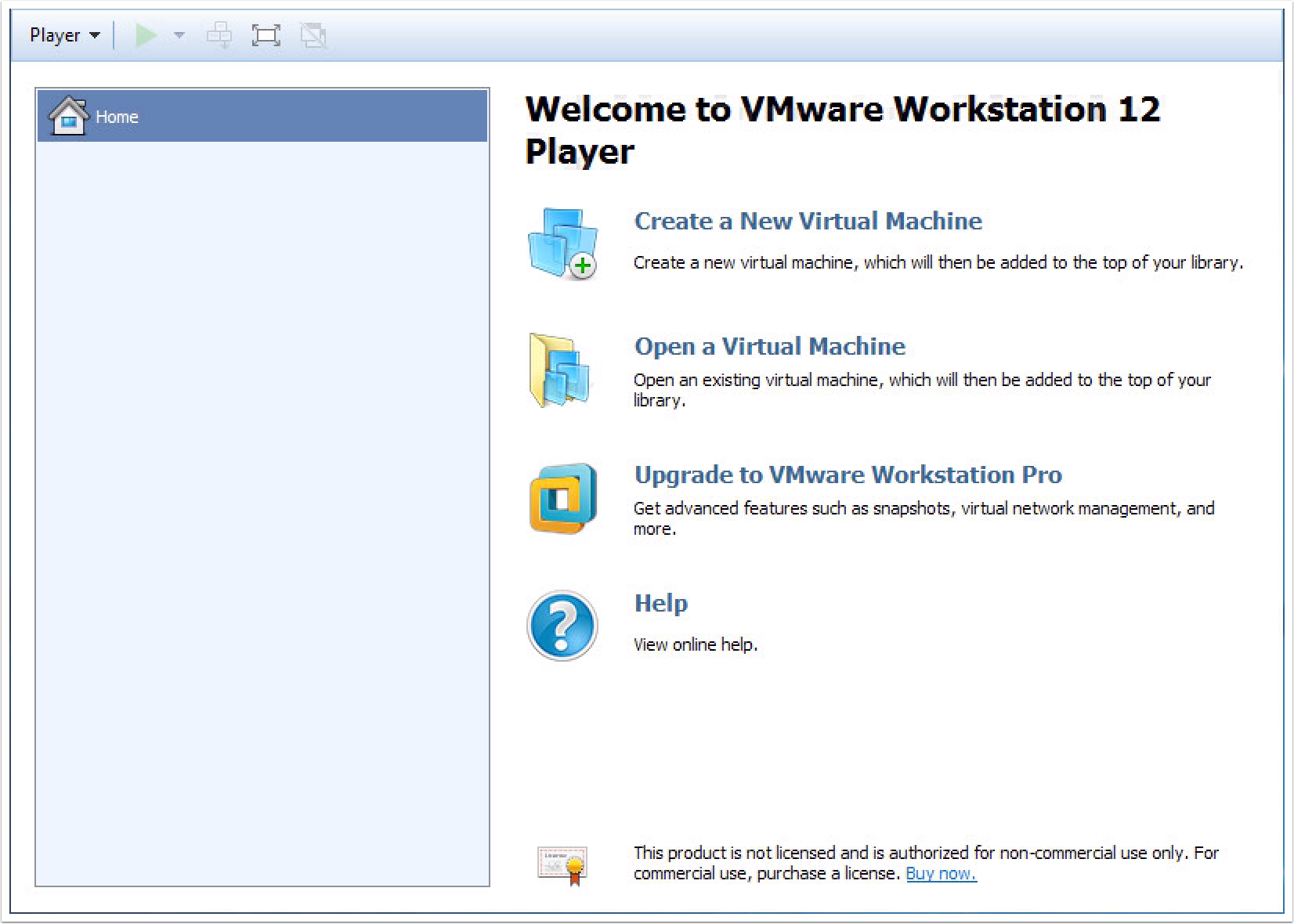Image resolution: width=1294 pixels, height=924 pixels.
Task: Select the Home library item
Action: click(x=262, y=116)
